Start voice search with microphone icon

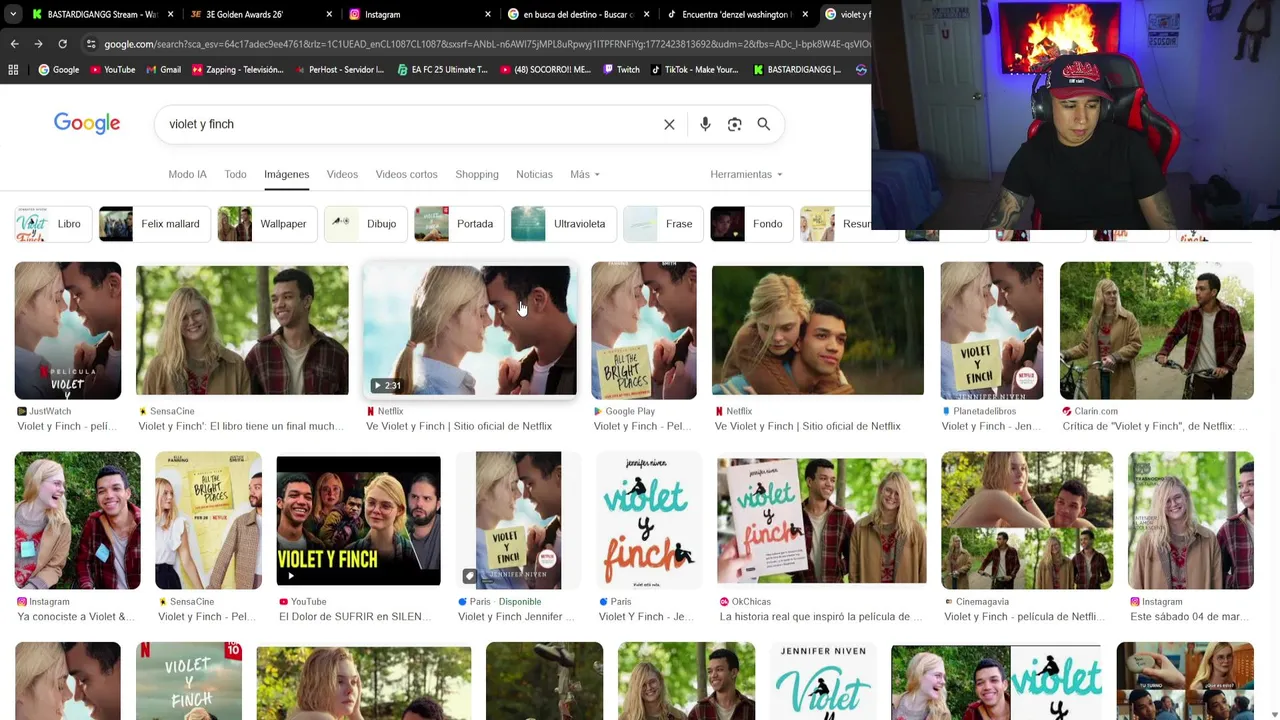click(705, 124)
